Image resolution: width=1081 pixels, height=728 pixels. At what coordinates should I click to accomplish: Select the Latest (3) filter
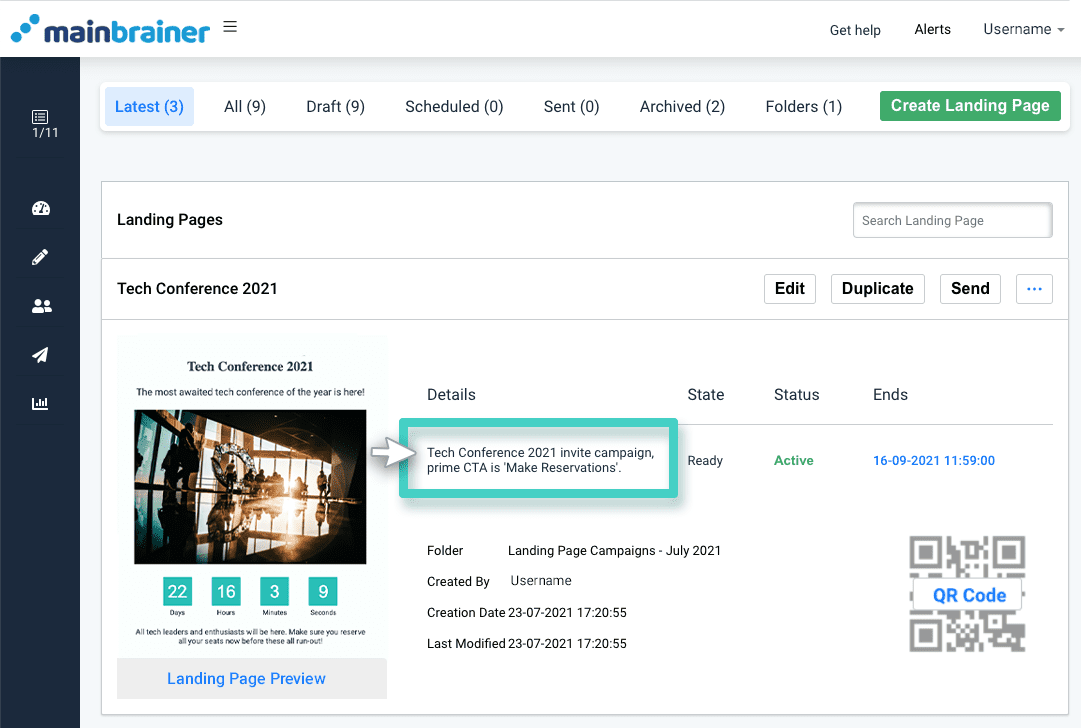pos(149,106)
